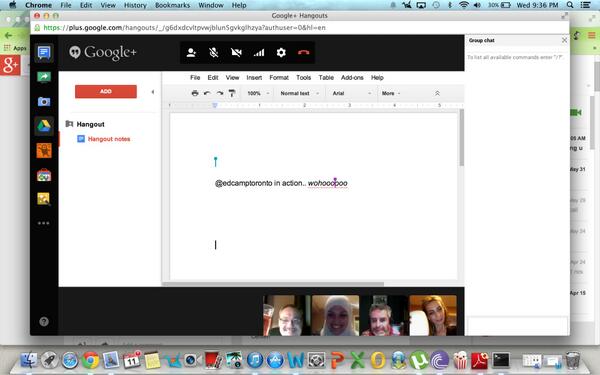Open Hangout settings gear

point(281,52)
